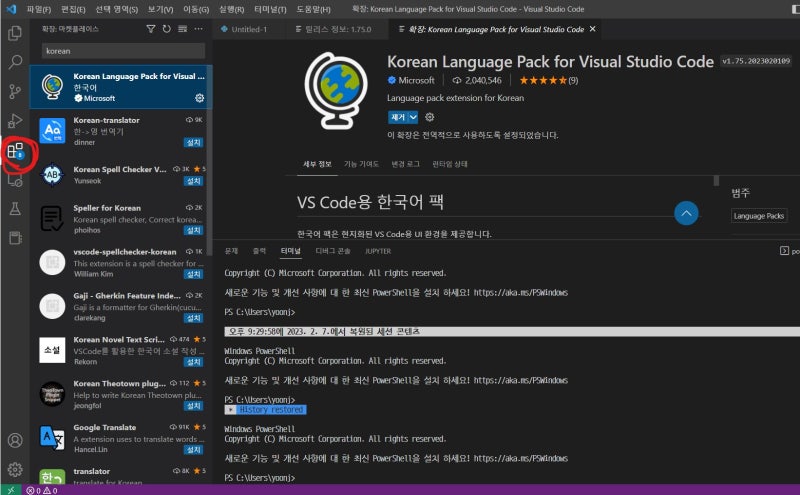The height and width of the screenshot is (495, 800).
Task: Click the blue scroll-to-top circle button
Action: 686,213
